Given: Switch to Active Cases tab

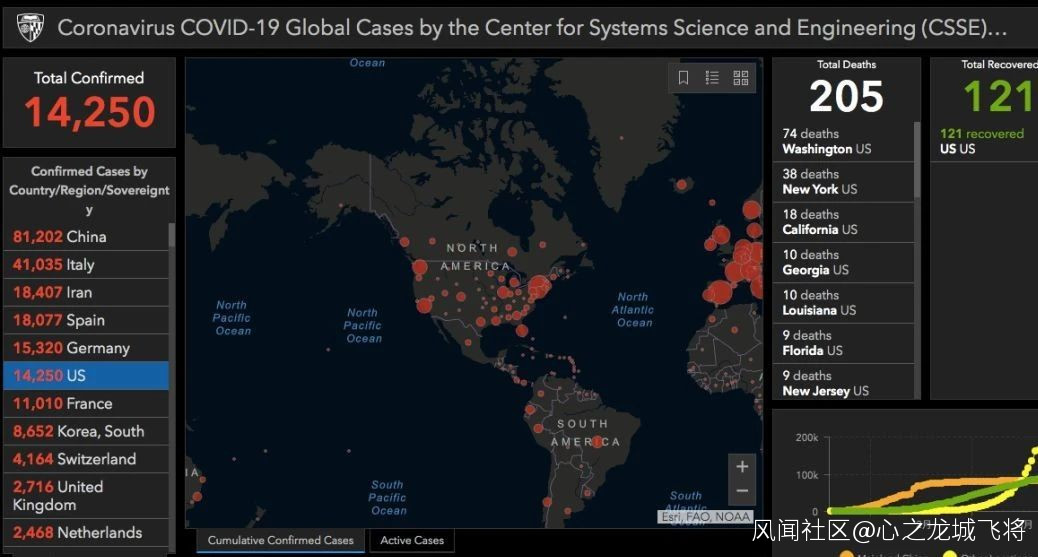Looking at the screenshot, I should [412, 540].
